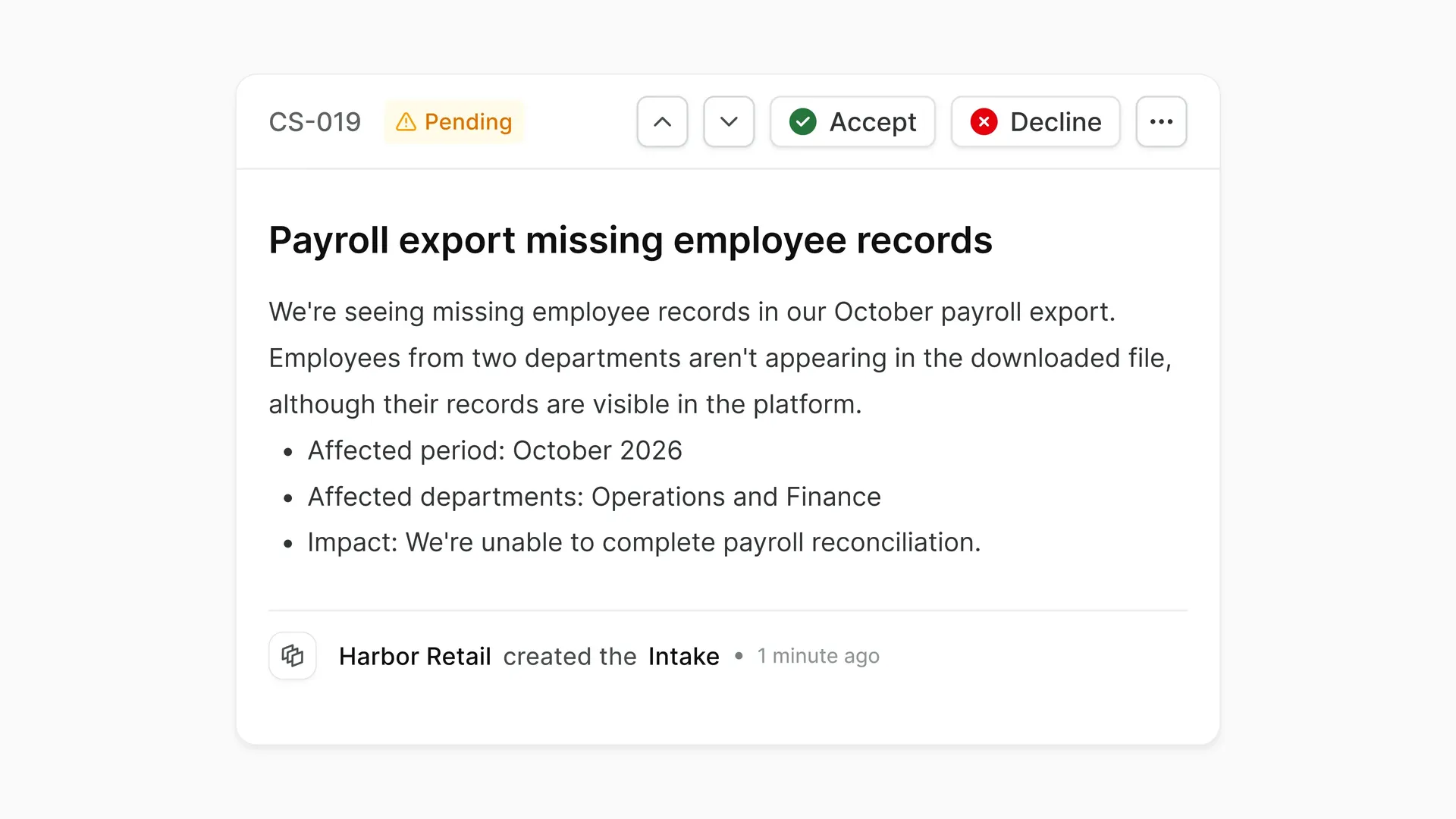Click the Pending status badge
This screenshot has width=1456, height=819.
(x=453, y=121)
